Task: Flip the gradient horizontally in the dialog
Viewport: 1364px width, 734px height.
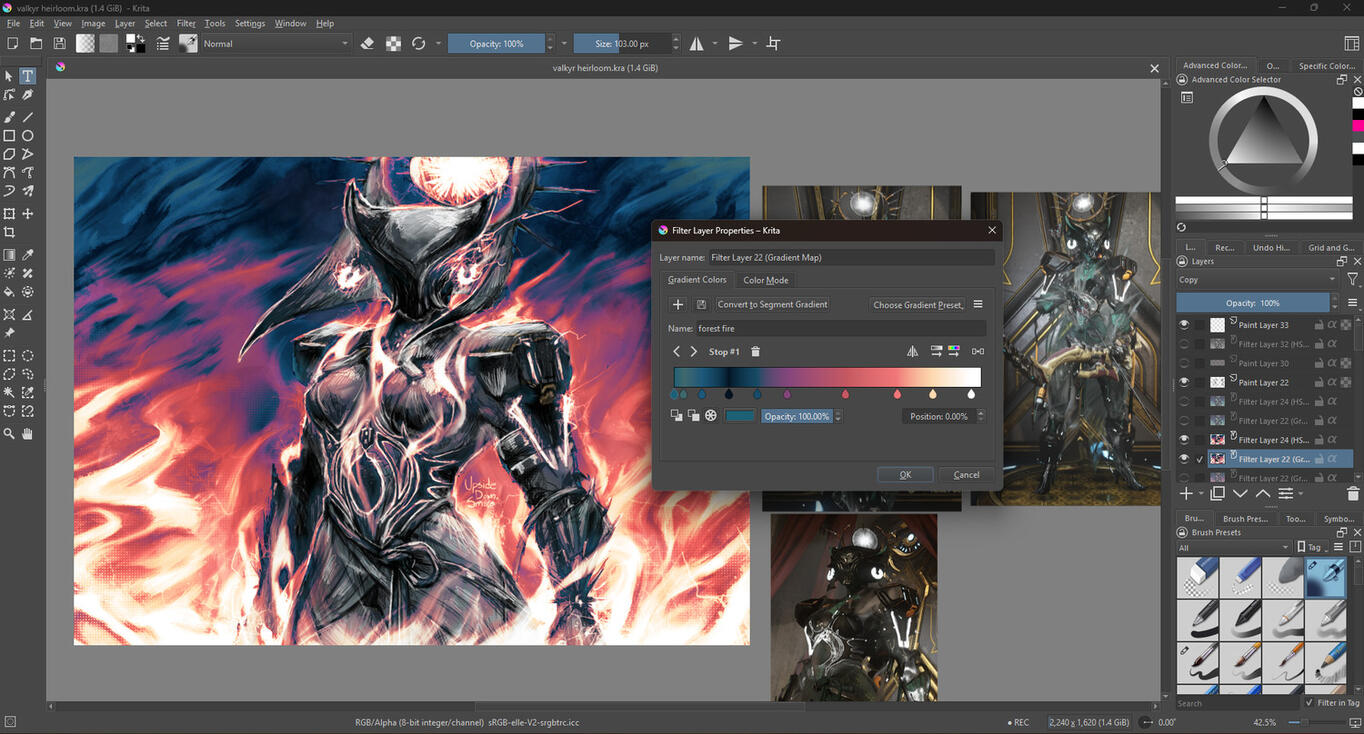Action: pyautogui.click(x=912, y=351)
